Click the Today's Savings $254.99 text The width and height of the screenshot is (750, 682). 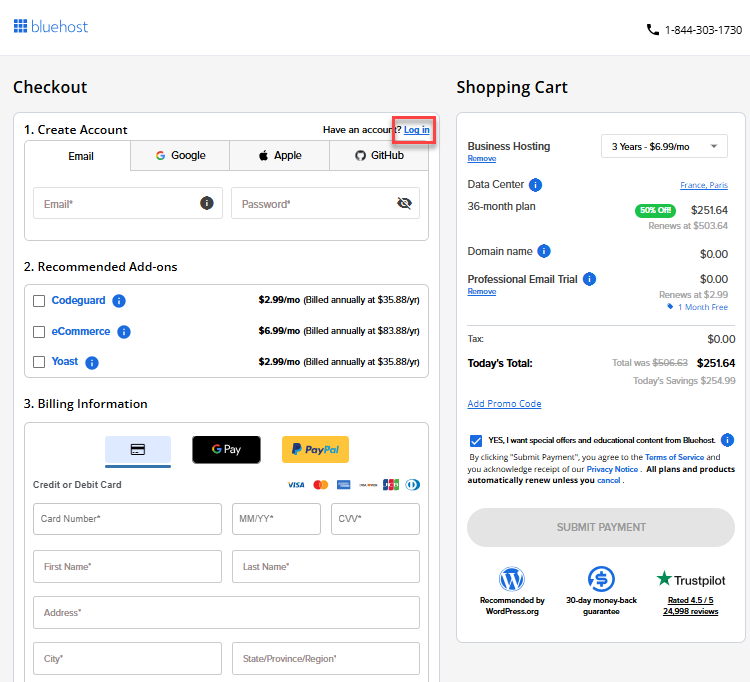click(684, 381)
